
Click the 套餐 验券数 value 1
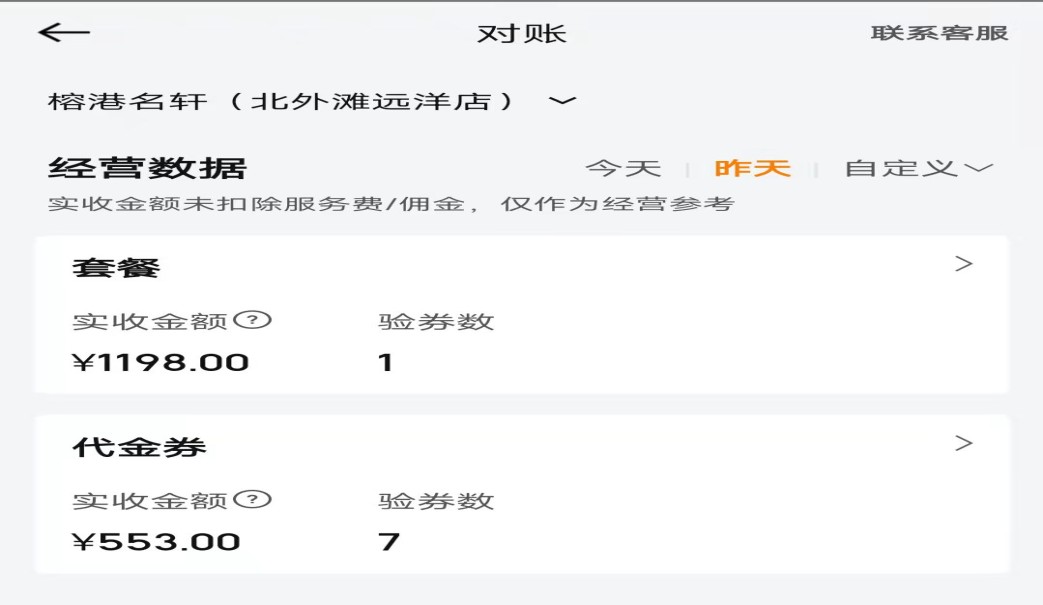[386, 362]
